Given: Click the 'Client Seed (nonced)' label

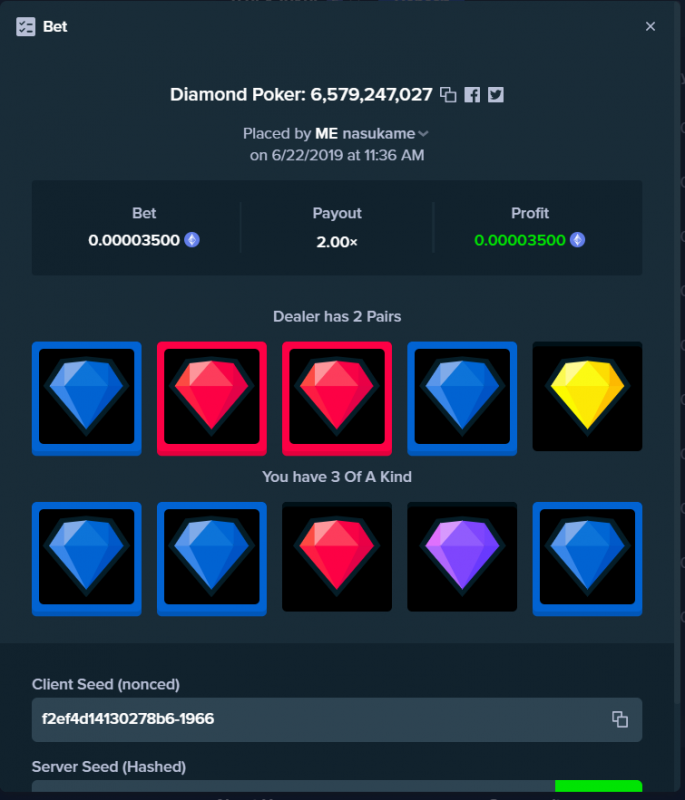Looking at the screenshot, I should [x=106, y=685].
